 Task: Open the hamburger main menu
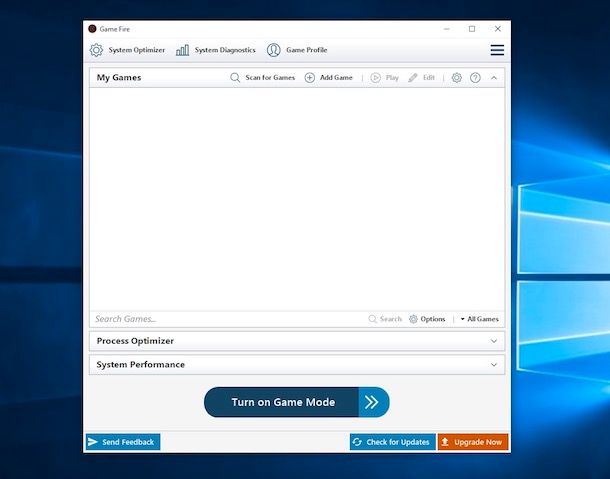coord(497,50)
